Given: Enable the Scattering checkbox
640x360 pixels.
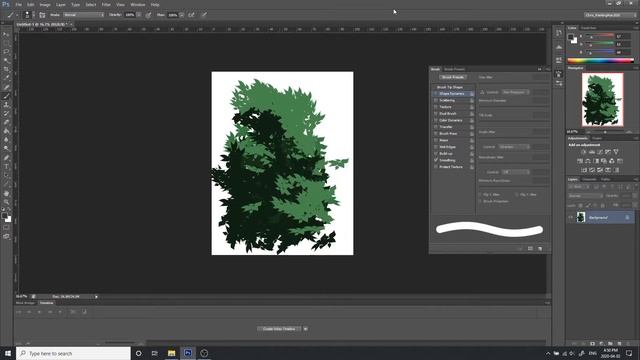Looking at the screenshot, I should pos(436,100).
